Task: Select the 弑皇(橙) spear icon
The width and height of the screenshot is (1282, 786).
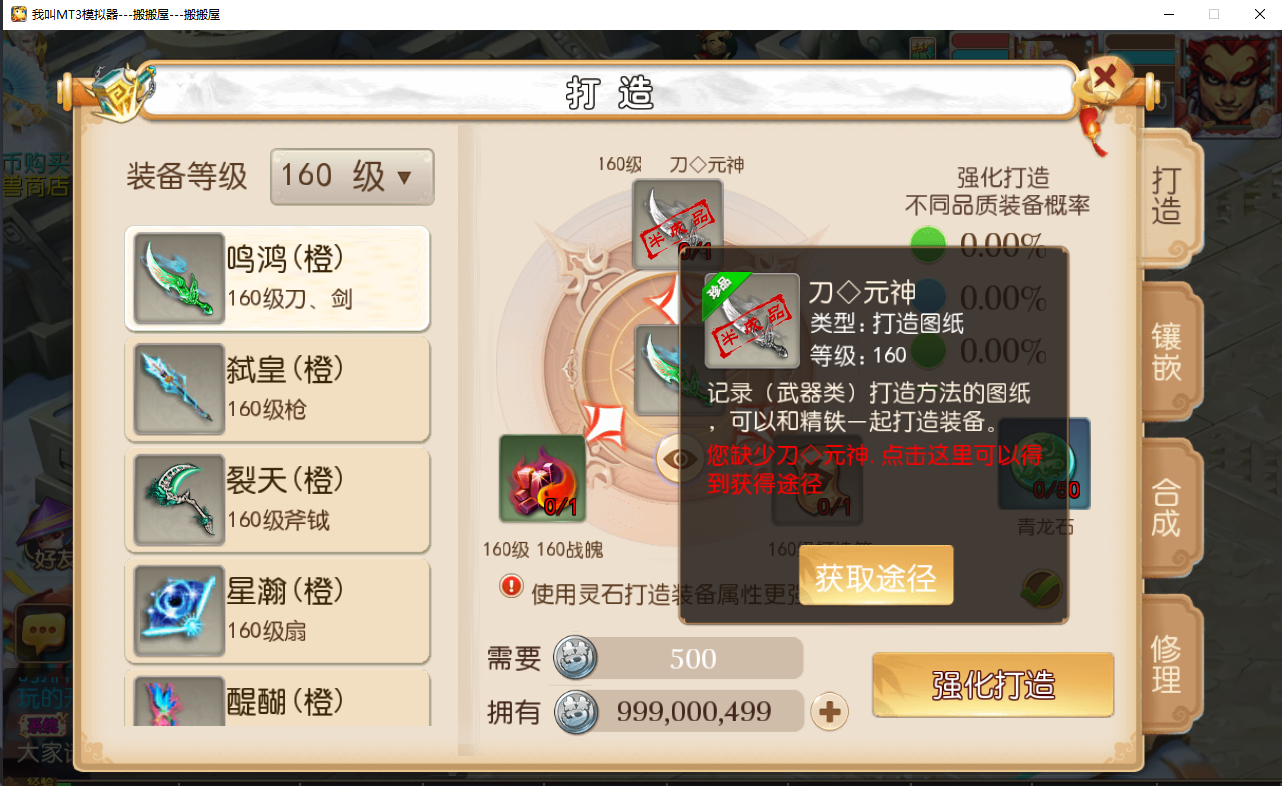Action: [x=179, y=389]
